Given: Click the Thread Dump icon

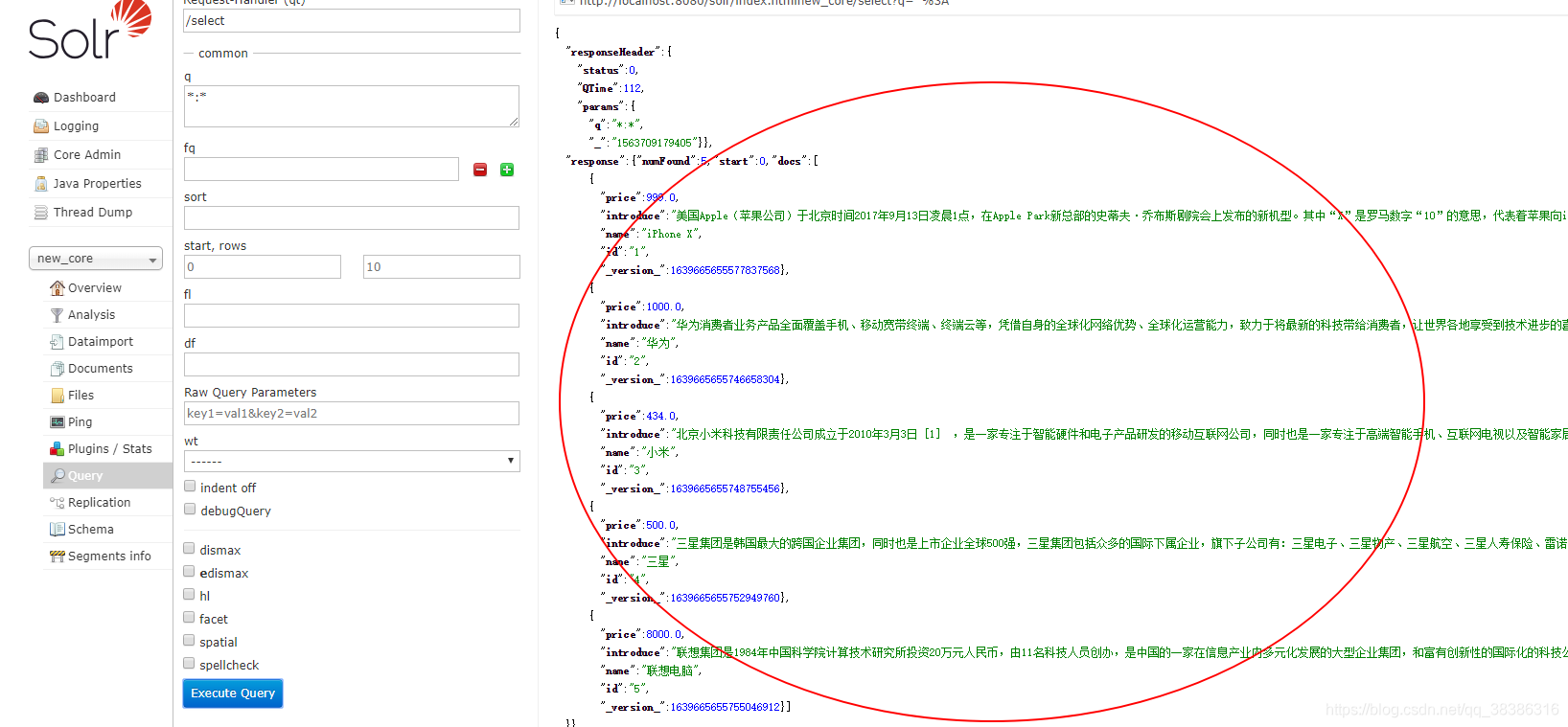Looking at the screenshot, I should tap(41, 213).
